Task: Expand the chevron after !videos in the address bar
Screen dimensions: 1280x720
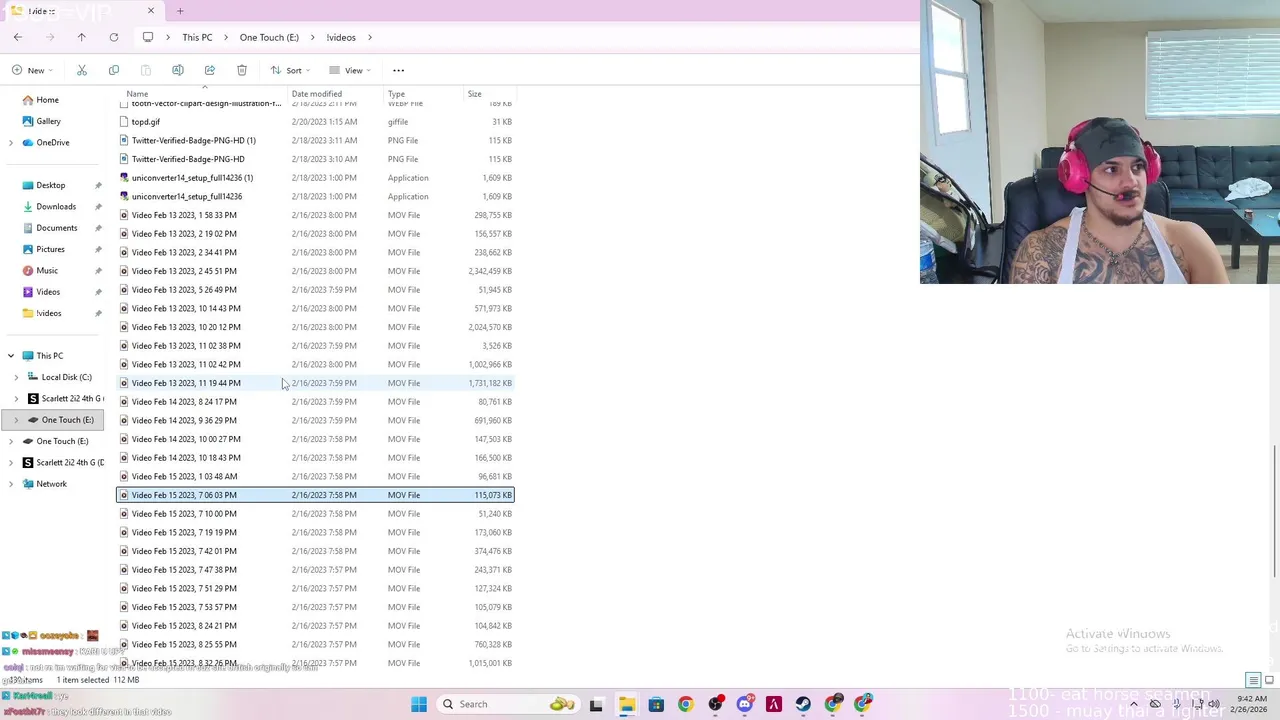Action: (370, 37)
